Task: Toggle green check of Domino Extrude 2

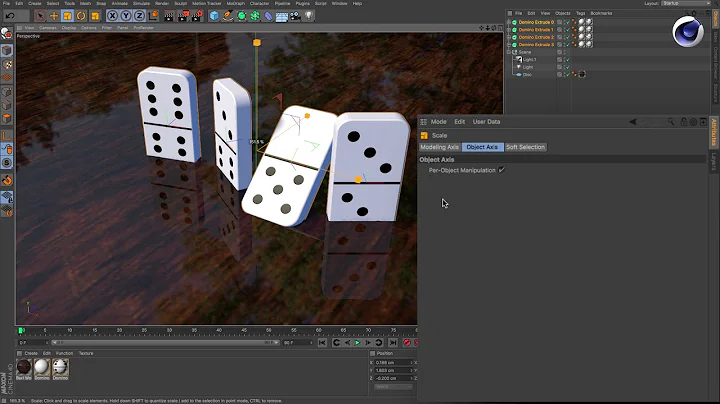Action: point(567,37)
